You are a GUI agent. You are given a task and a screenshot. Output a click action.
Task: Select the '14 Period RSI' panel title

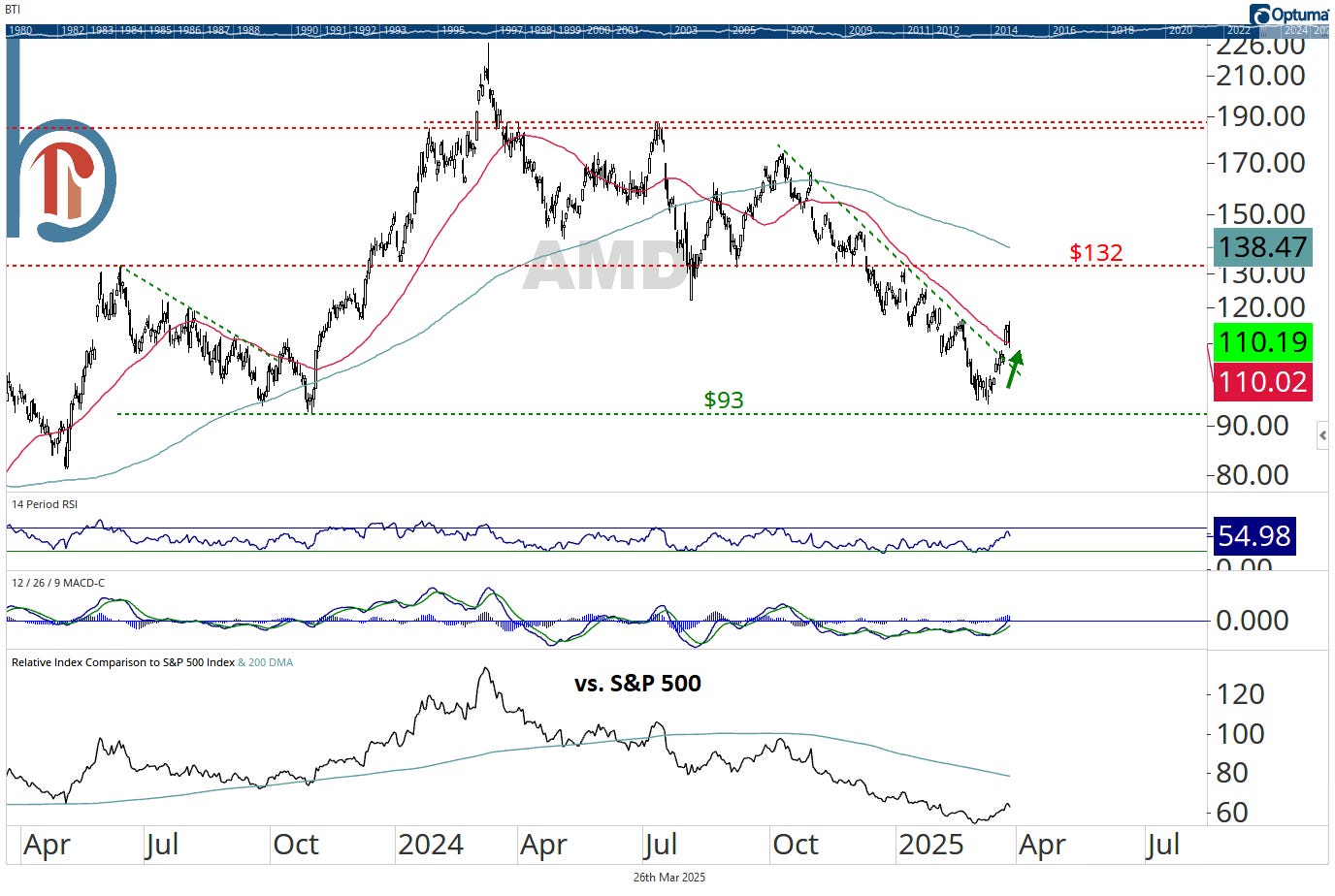[x=45, y=504]
